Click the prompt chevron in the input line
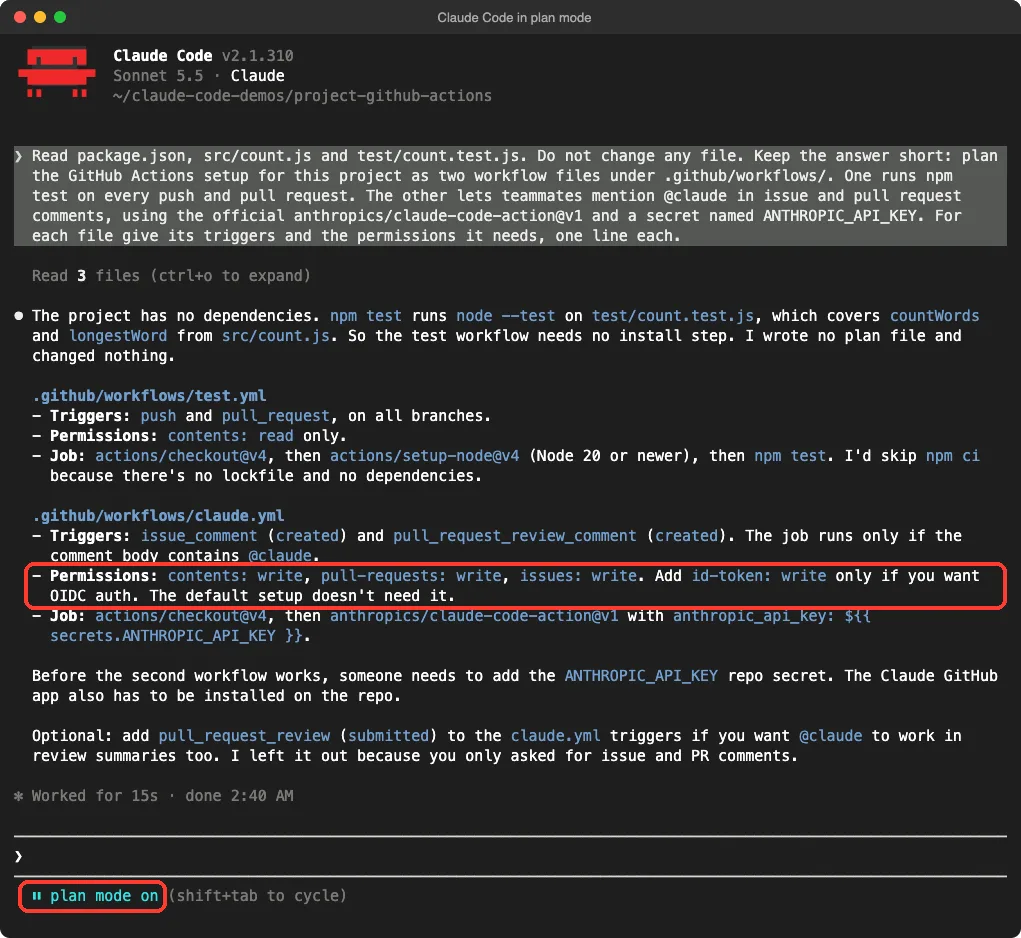This screenshot has height=938, width=1021. (x=18, y=856)
